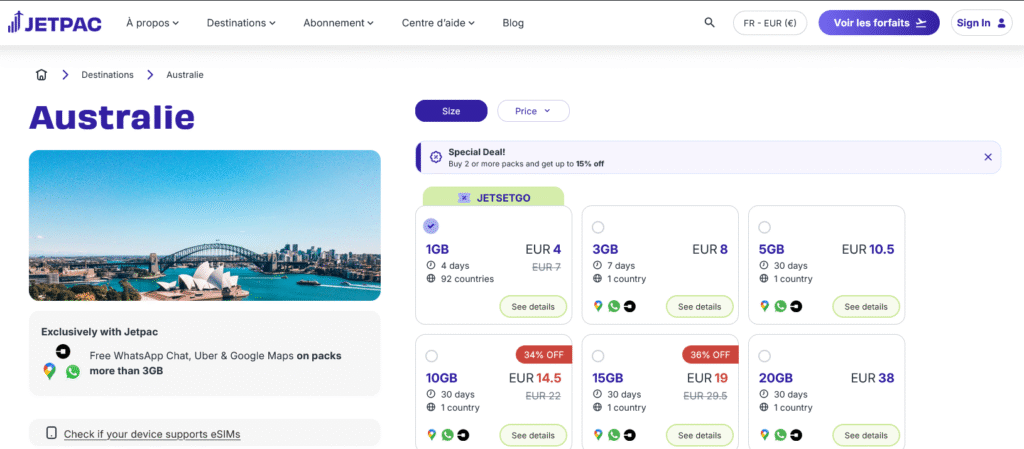Click the Special Deal badge icon
Viewport: 1024px width, 449px height.
[436, 157]
